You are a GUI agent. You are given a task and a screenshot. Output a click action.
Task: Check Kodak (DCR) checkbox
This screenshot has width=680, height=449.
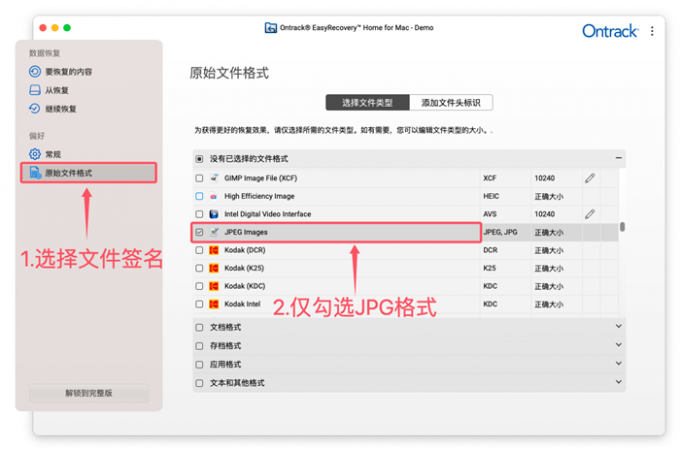coord(199,250)
